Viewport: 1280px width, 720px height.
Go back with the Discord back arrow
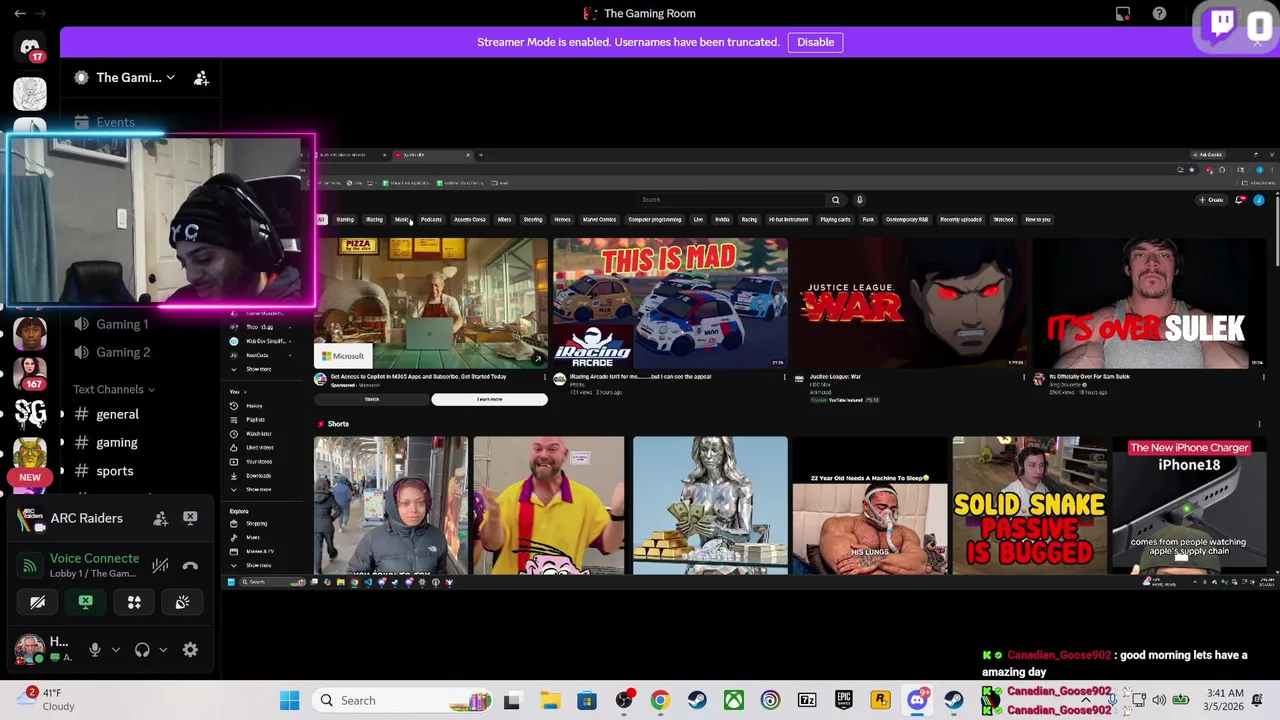(x=20, y=13)
